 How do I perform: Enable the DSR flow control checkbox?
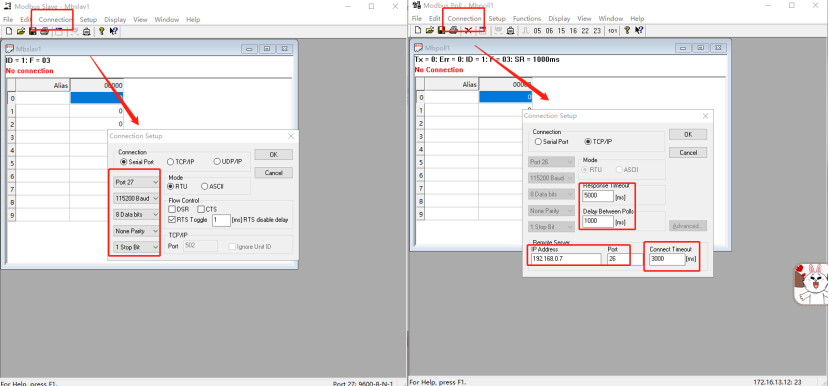[x=172, y=209]
